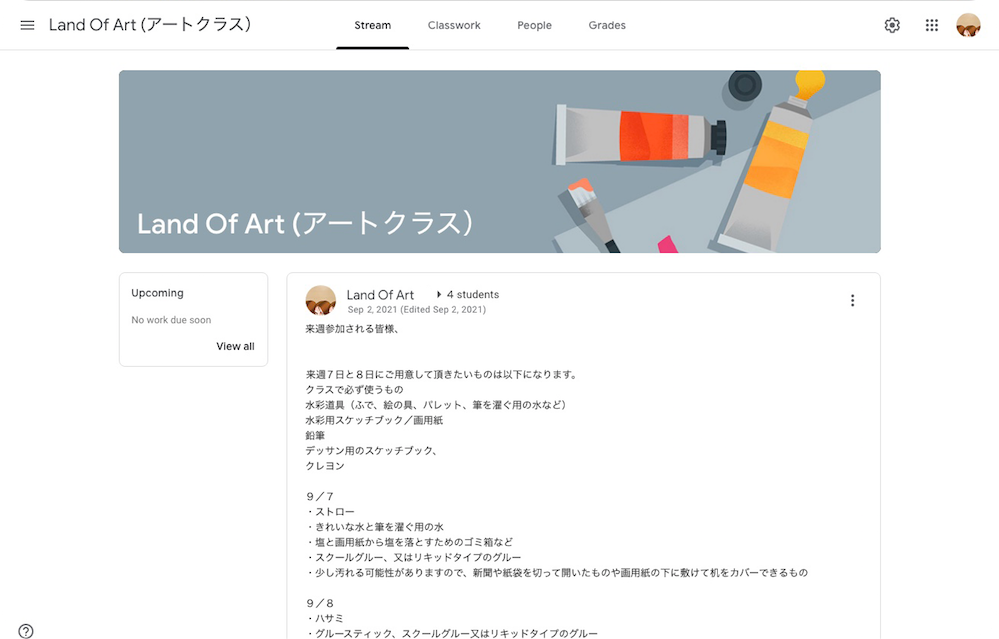Expand the 4 students recipient list
Screen dimensions: 999x639
tap(468, 294)
